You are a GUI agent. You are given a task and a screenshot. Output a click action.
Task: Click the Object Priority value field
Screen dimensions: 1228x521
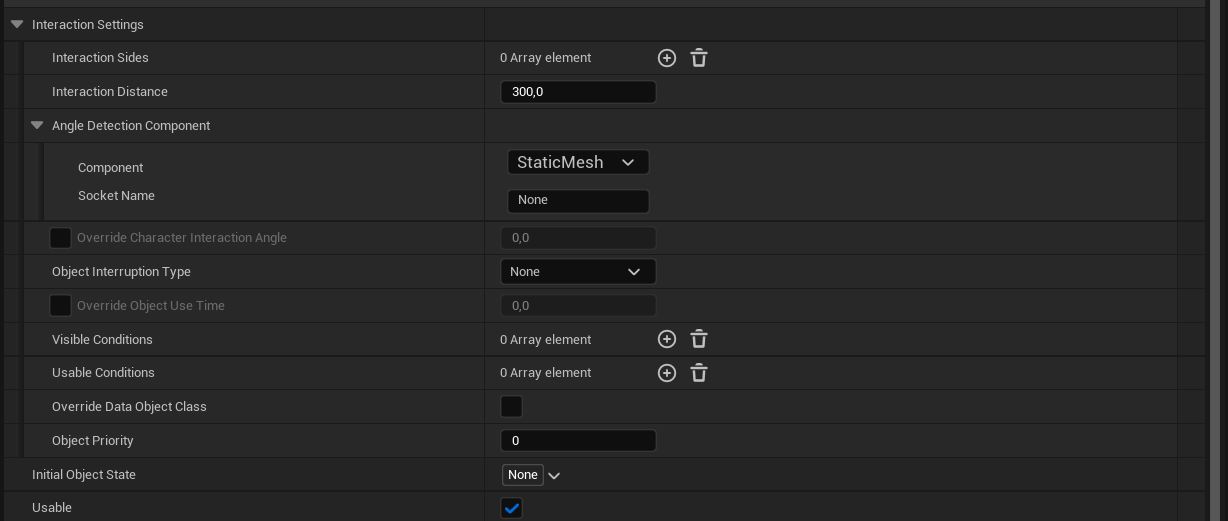pyautogui.click(x=578, y=441)
